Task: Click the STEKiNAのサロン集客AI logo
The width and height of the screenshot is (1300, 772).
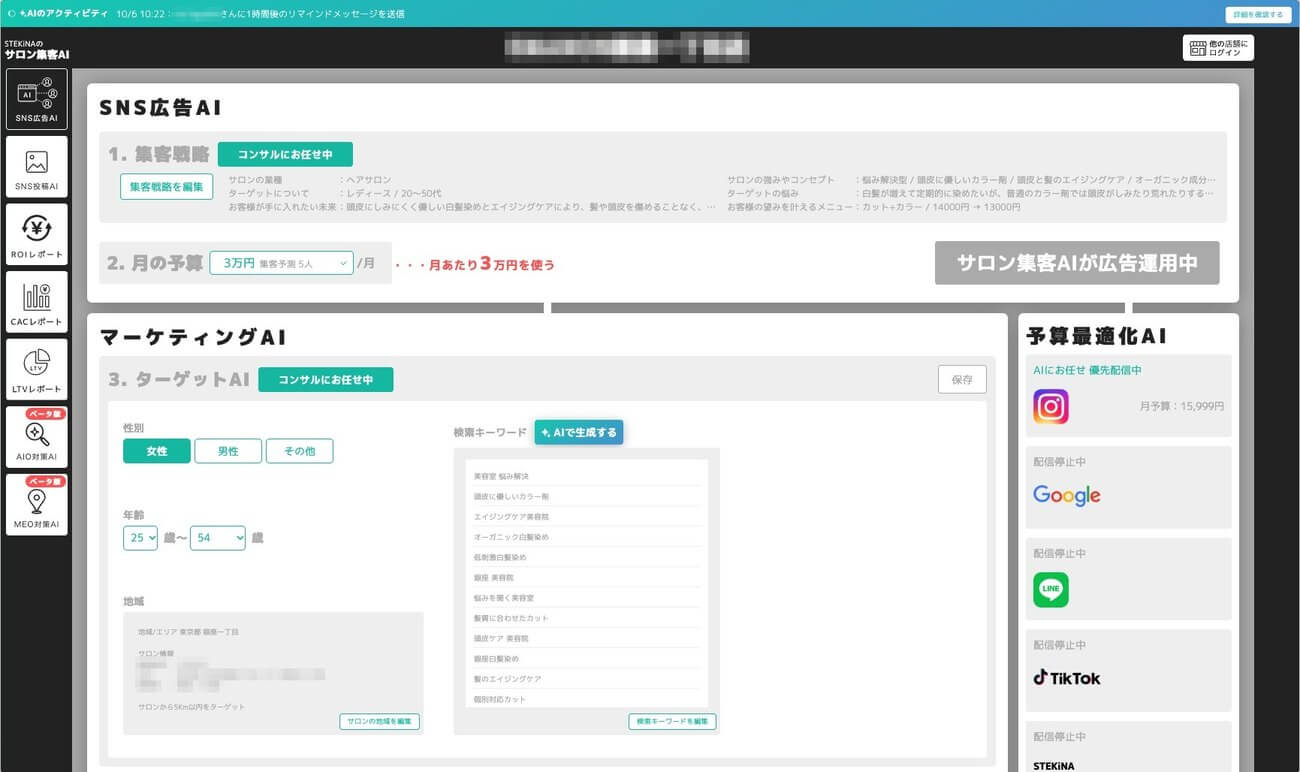Action: click(x=36, y=50)
